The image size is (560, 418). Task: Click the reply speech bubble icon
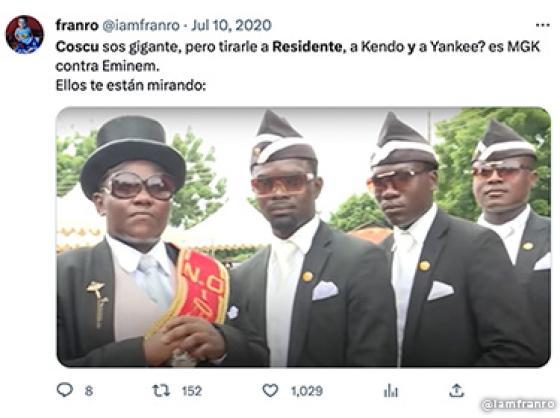coord(65,390)
